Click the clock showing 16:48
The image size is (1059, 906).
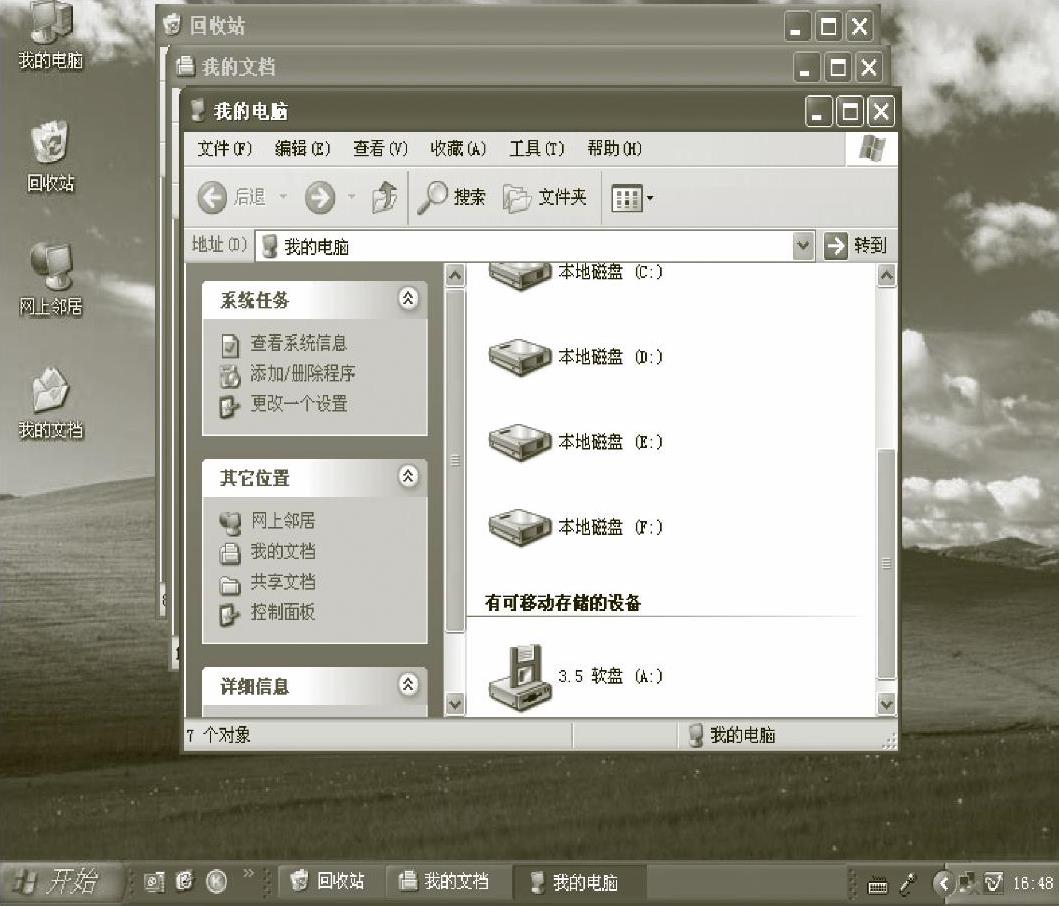[1033, 882]
